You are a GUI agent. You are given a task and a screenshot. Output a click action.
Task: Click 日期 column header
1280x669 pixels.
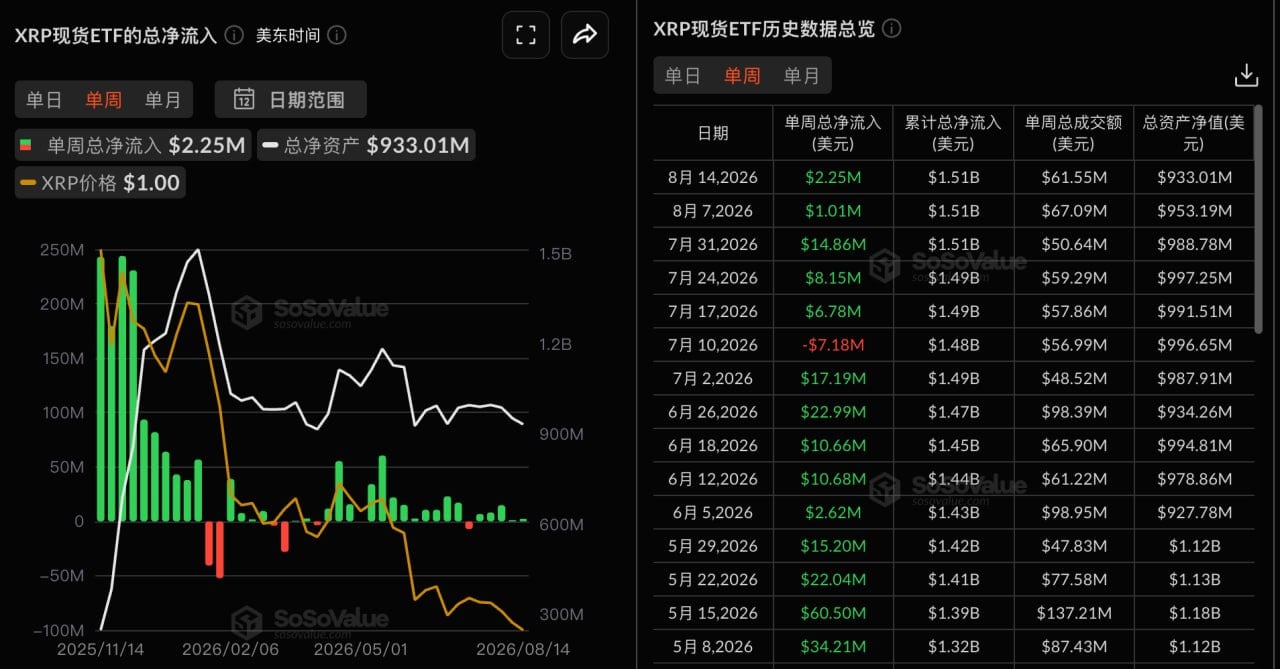point(713,133)
